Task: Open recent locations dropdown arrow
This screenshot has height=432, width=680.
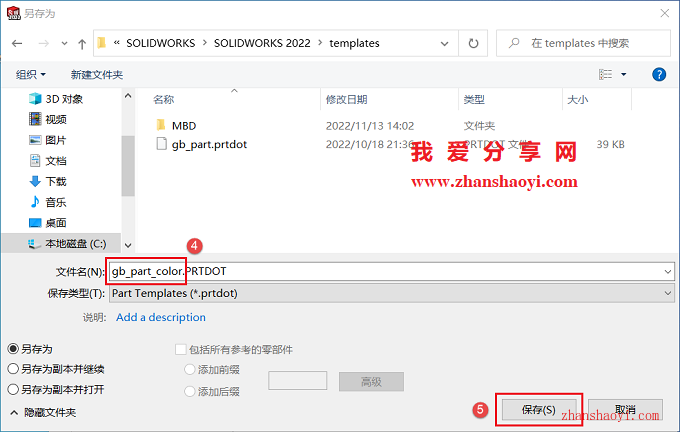Action: (64, 43)
